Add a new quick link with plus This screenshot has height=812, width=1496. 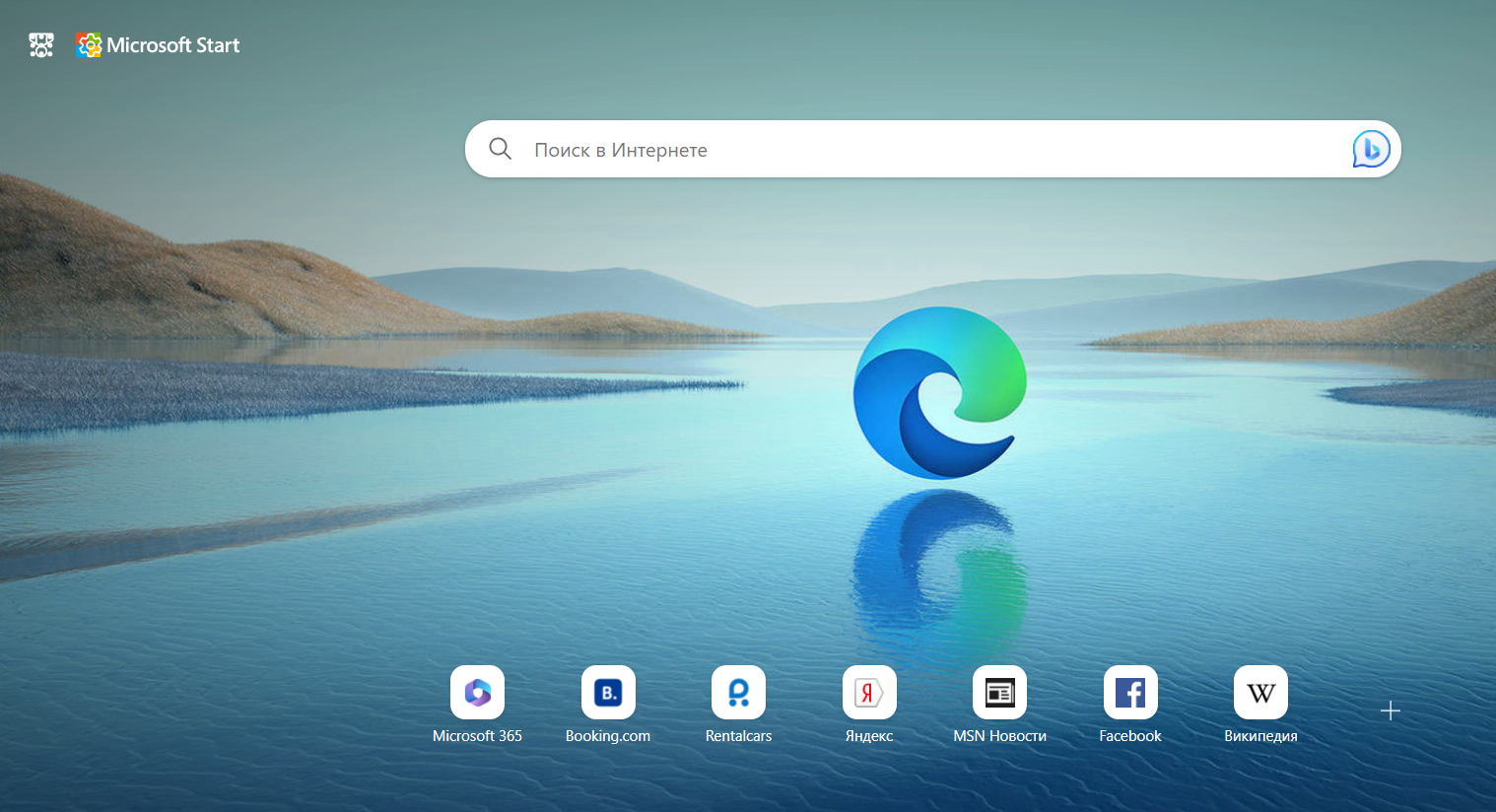[x=1391, y=710]
